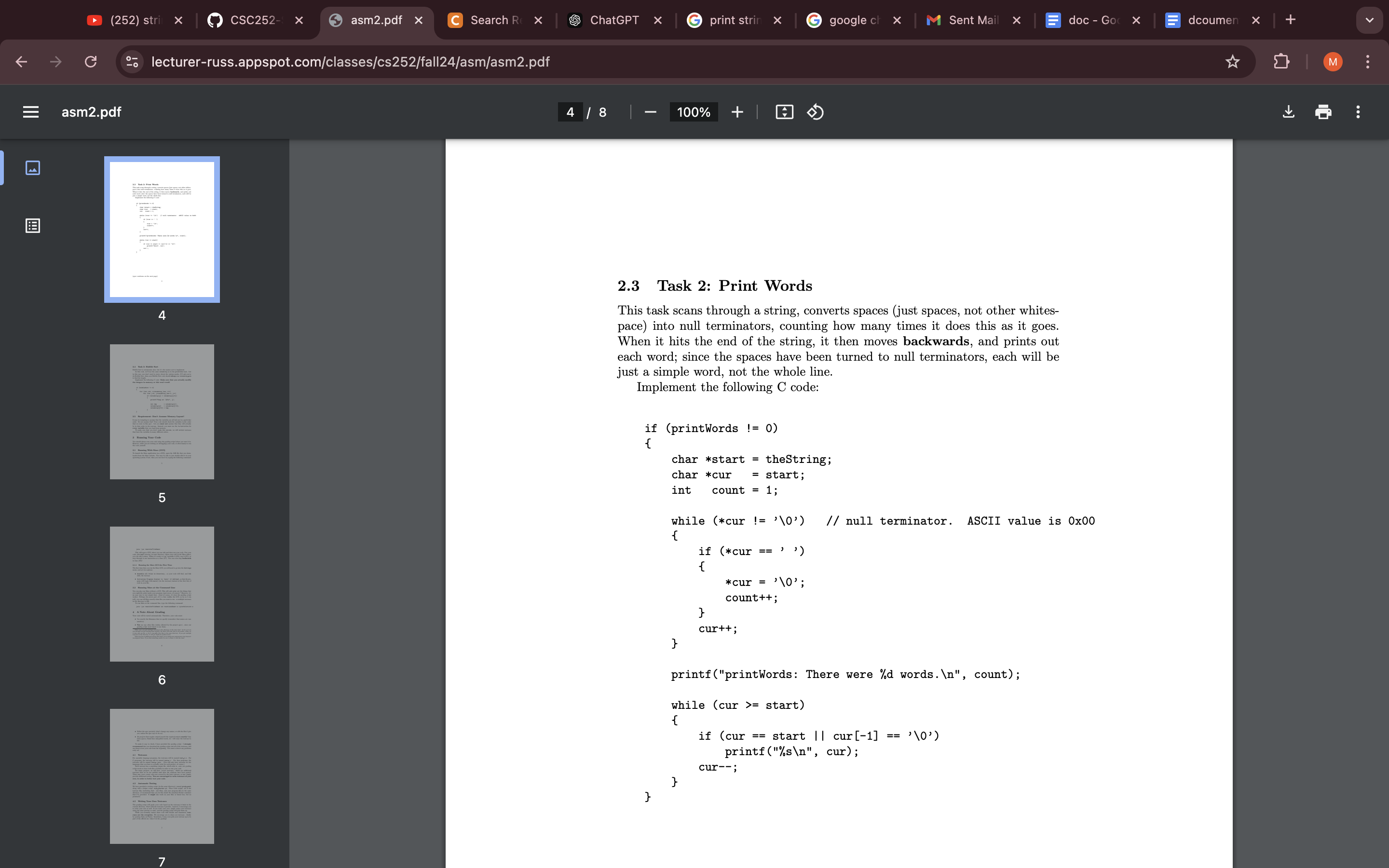Rotate the PDF counterclockwise

point(815,112)
